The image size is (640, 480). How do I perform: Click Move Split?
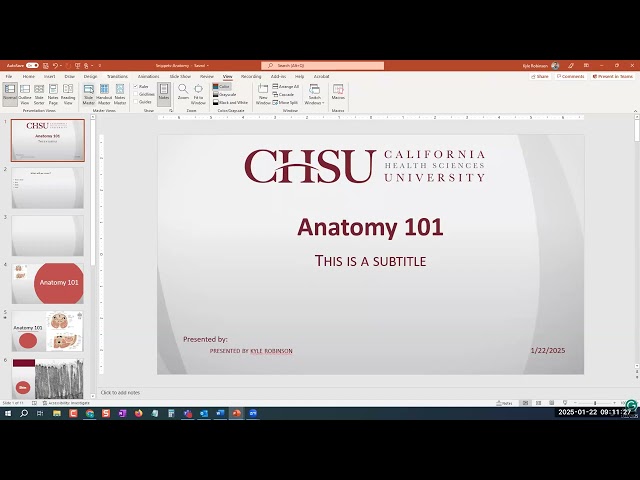pyautogui.click(x=285, y=102)
